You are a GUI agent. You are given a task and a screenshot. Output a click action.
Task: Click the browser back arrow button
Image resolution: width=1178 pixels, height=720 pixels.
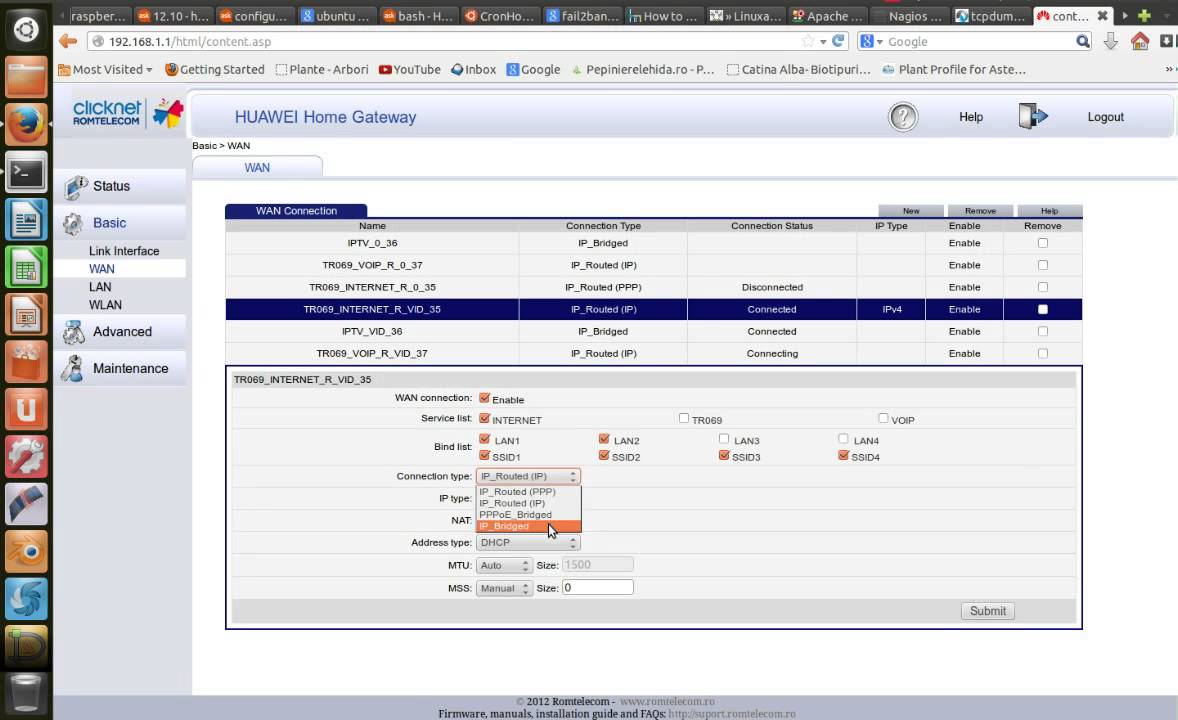tap(68, 41)
